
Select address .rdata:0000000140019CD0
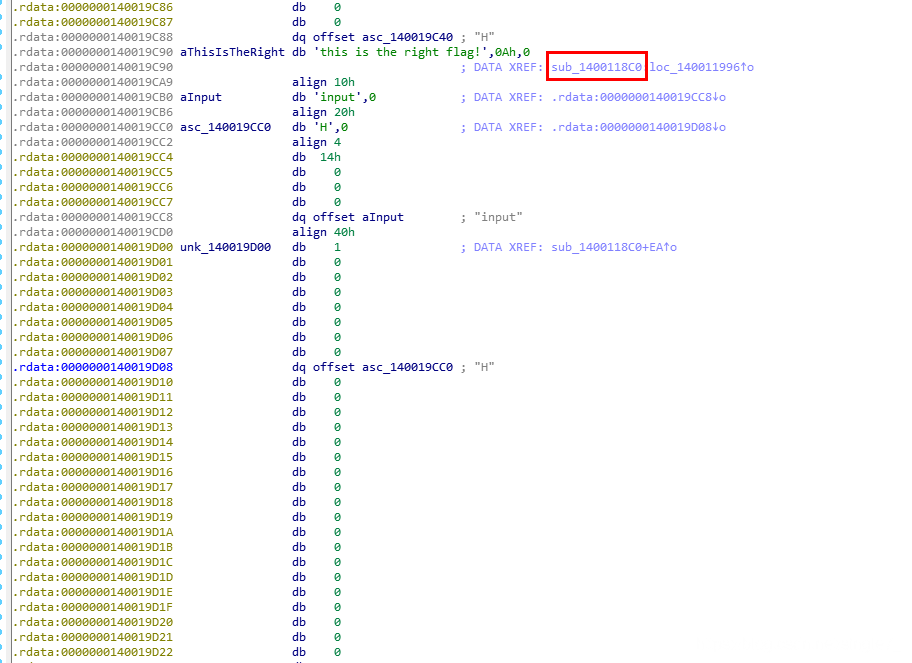click(x=93, y=233)
